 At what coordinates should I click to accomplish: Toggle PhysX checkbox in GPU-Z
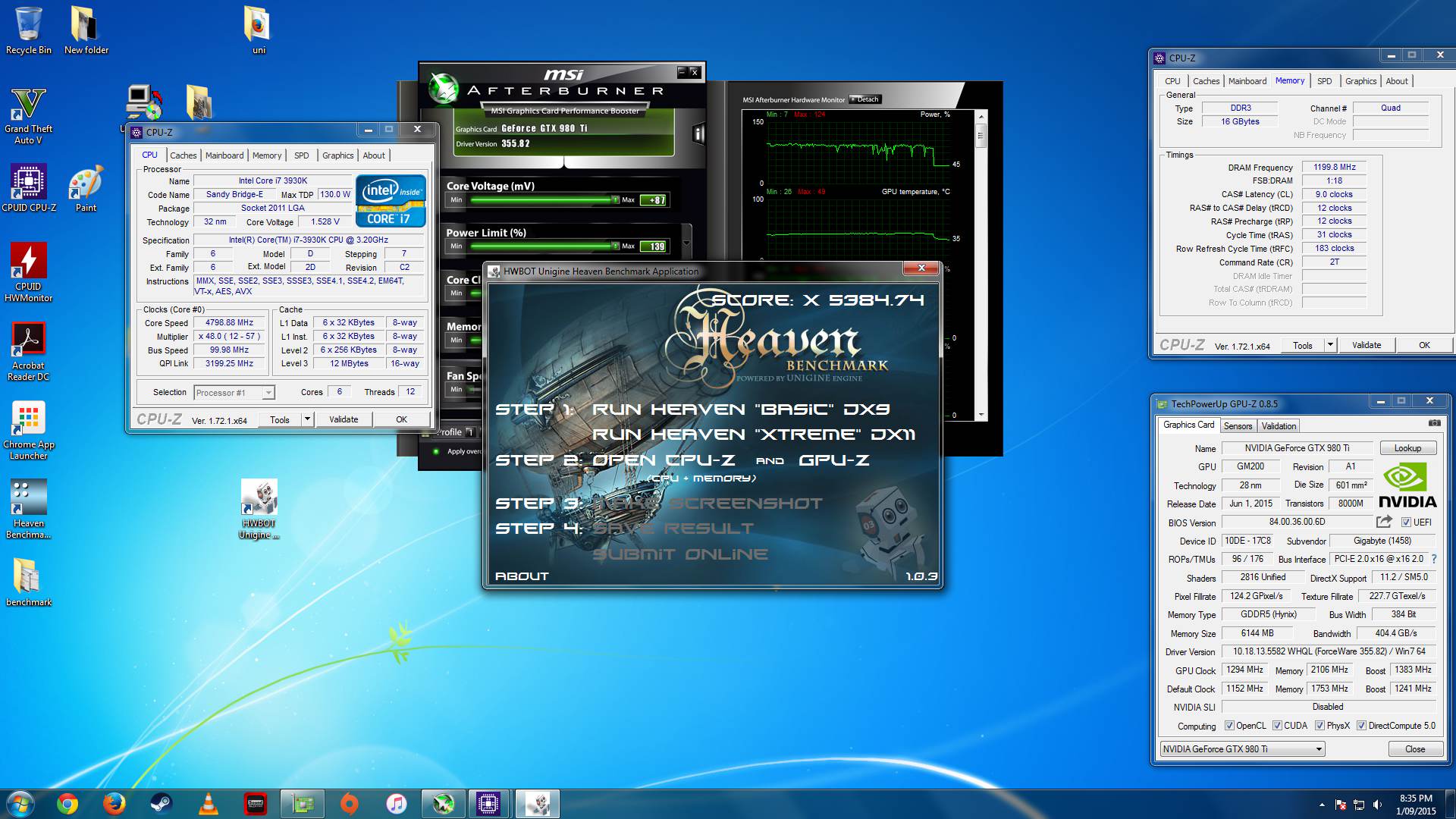pos(1319,726)
